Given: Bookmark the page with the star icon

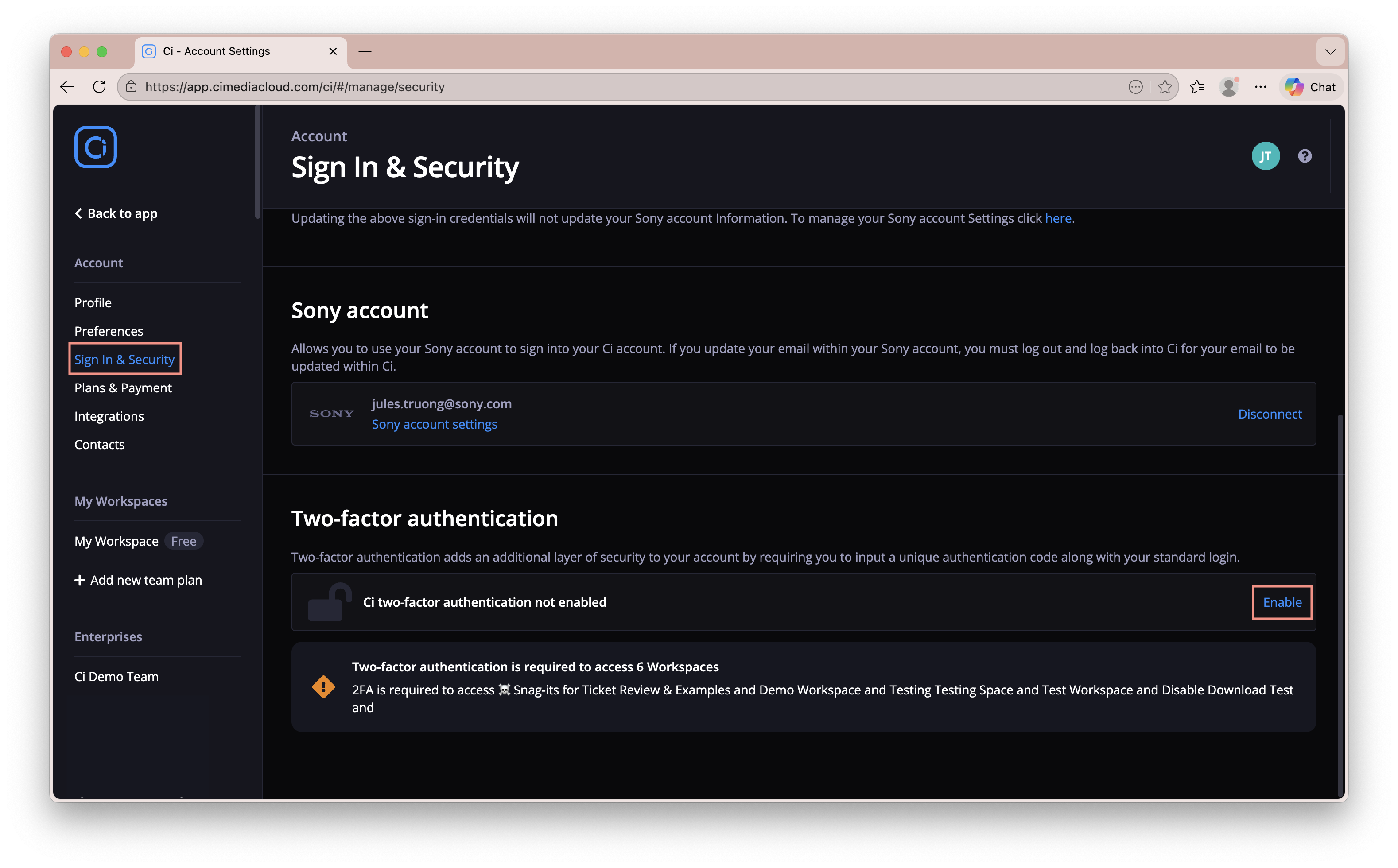Looking at the screenshot, I should pyautogui.click(x=1164, y=87).
